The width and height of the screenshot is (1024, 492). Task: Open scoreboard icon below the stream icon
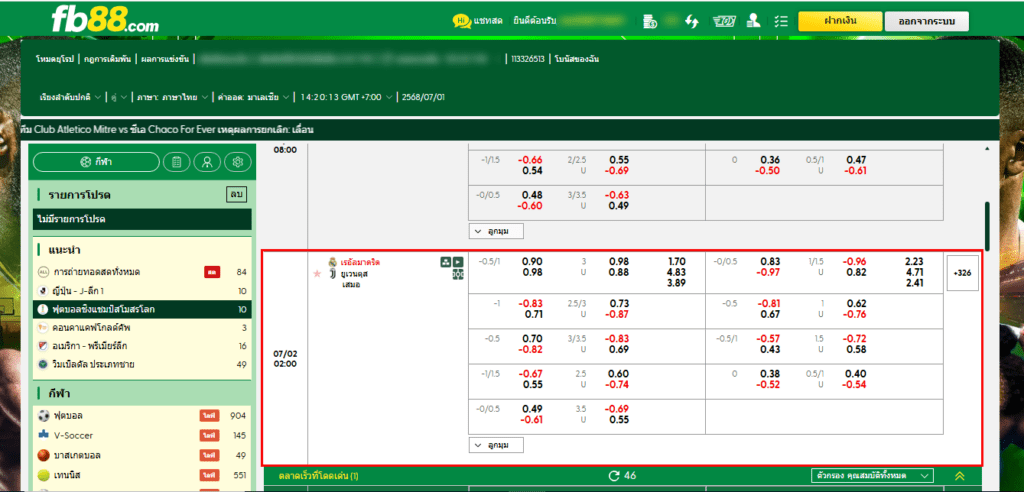[458, 274]
